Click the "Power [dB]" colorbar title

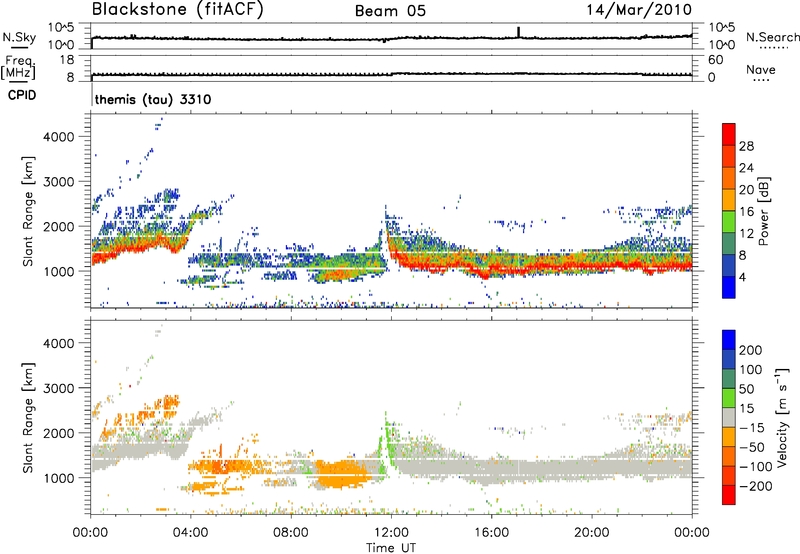(x=764, y=211)
